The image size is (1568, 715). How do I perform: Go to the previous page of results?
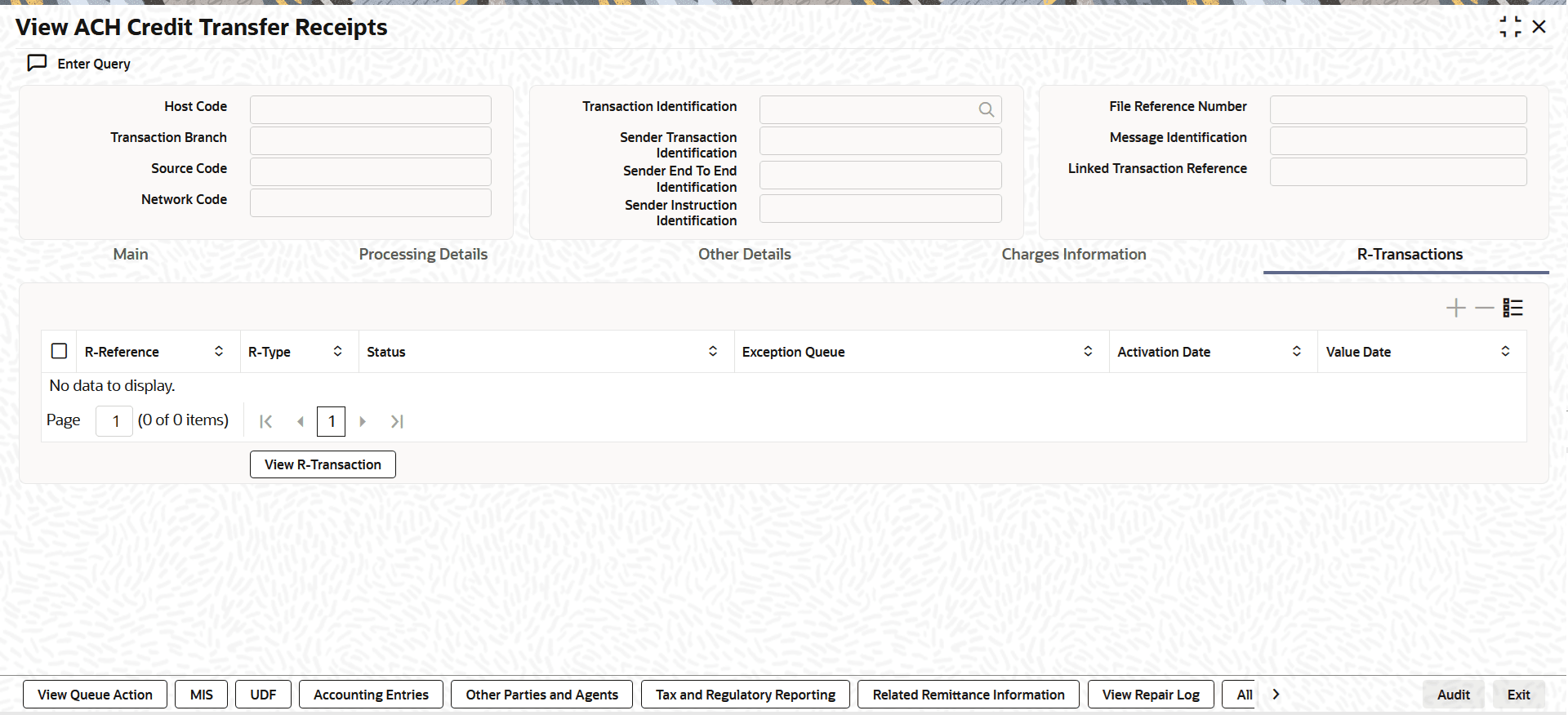[x=300, y=421]
